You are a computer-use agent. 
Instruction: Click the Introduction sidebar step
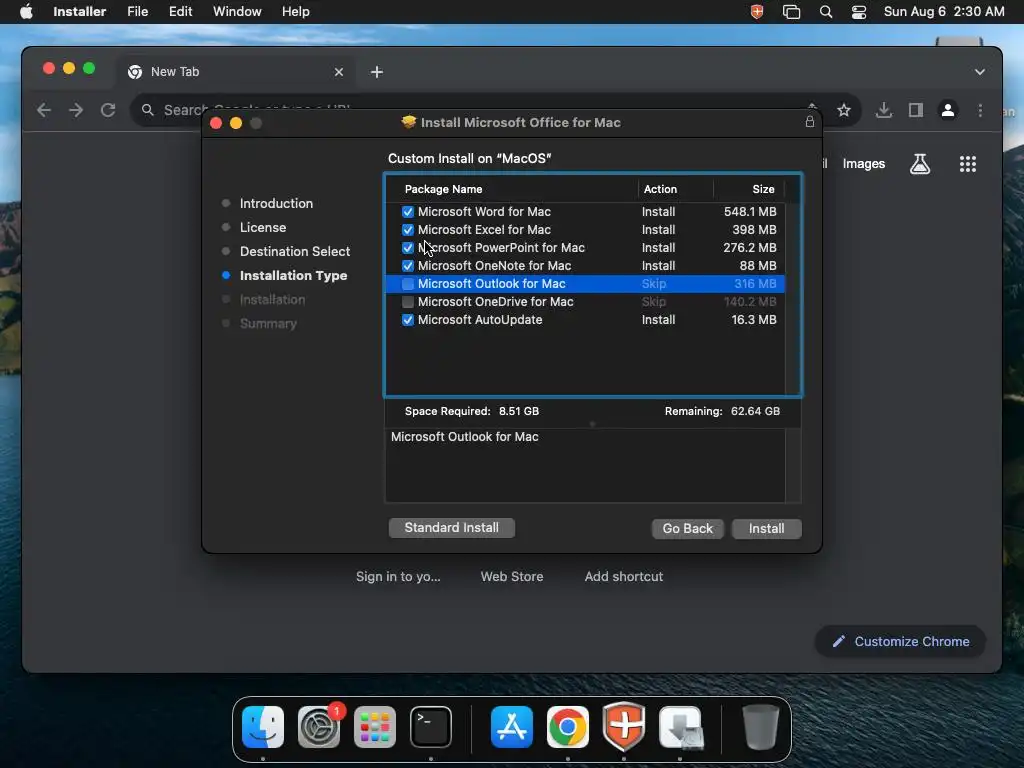tap(276, 203)
